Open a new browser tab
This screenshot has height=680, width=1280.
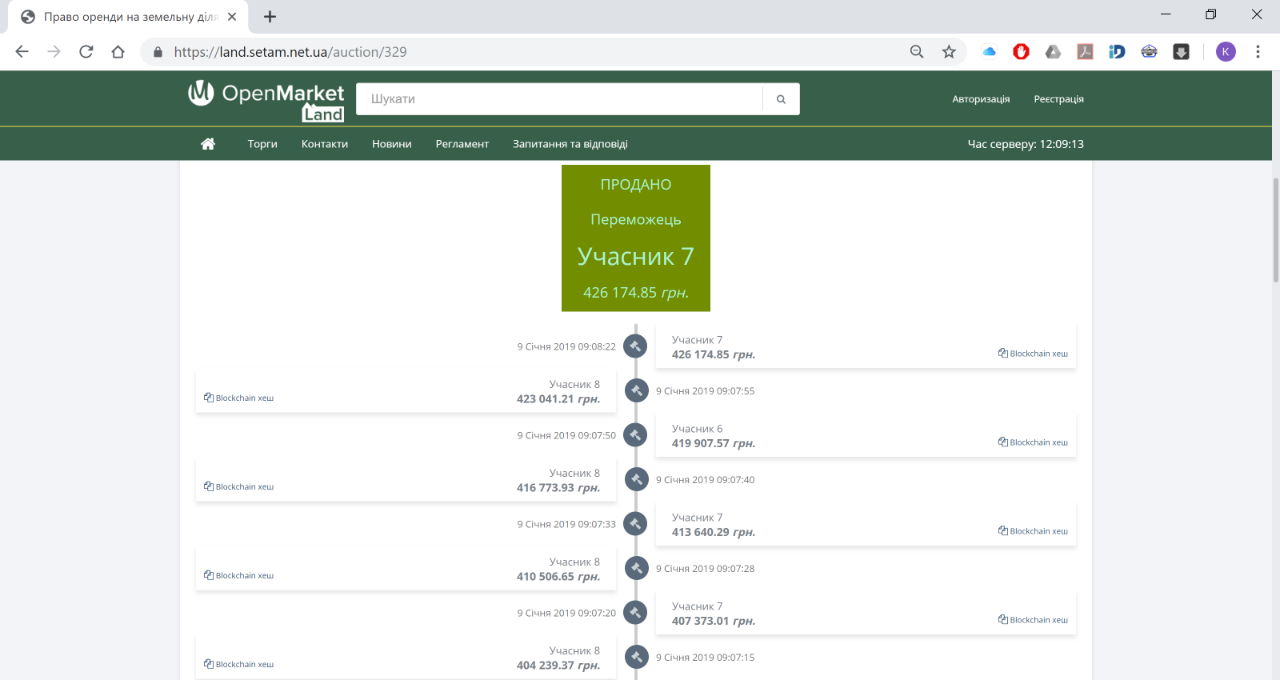point(270,16)
